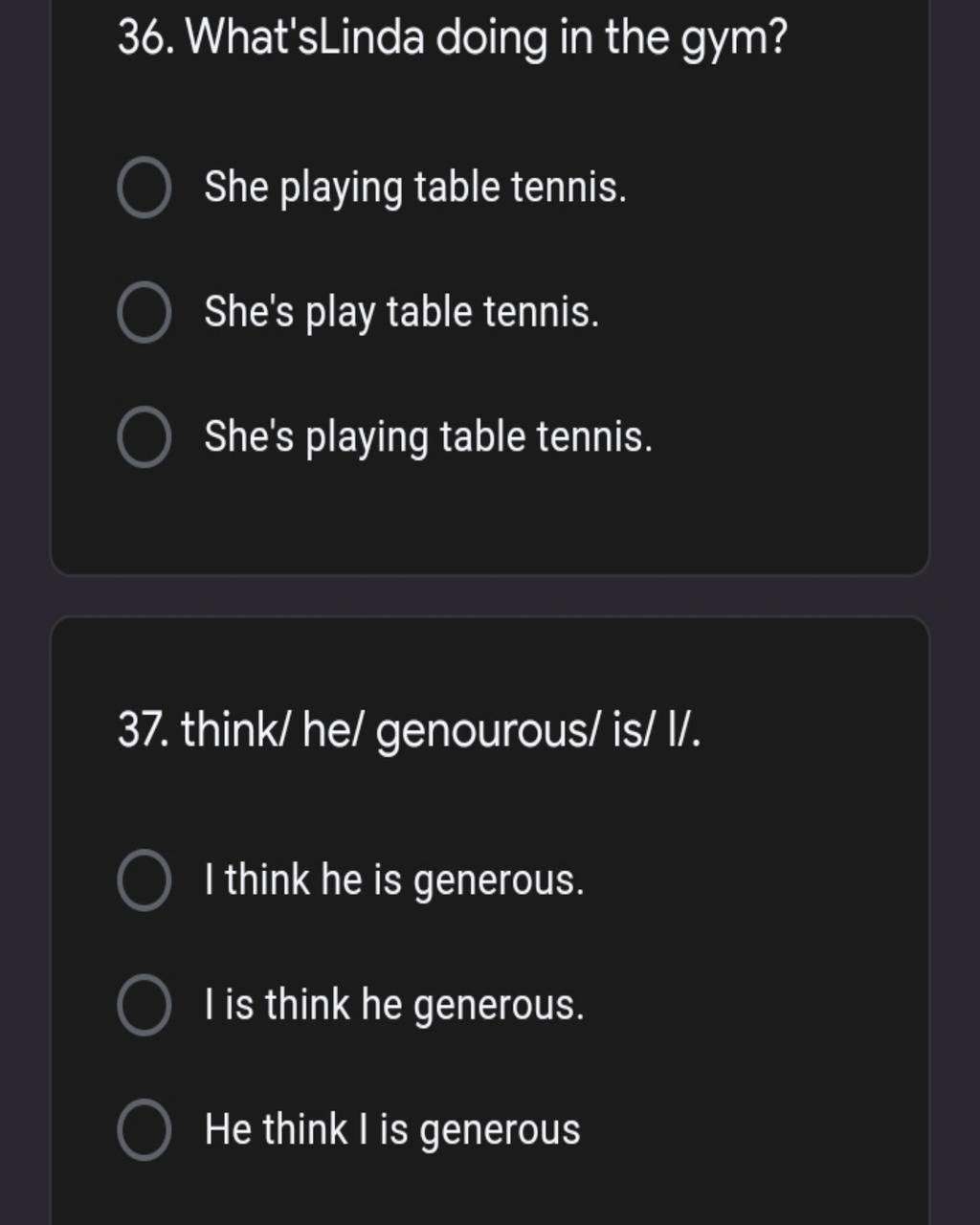The width and height of the screenshot is (980, 1225).
Task: Choose the radio for "He think I is generous"
Action: coord(145,1130)
